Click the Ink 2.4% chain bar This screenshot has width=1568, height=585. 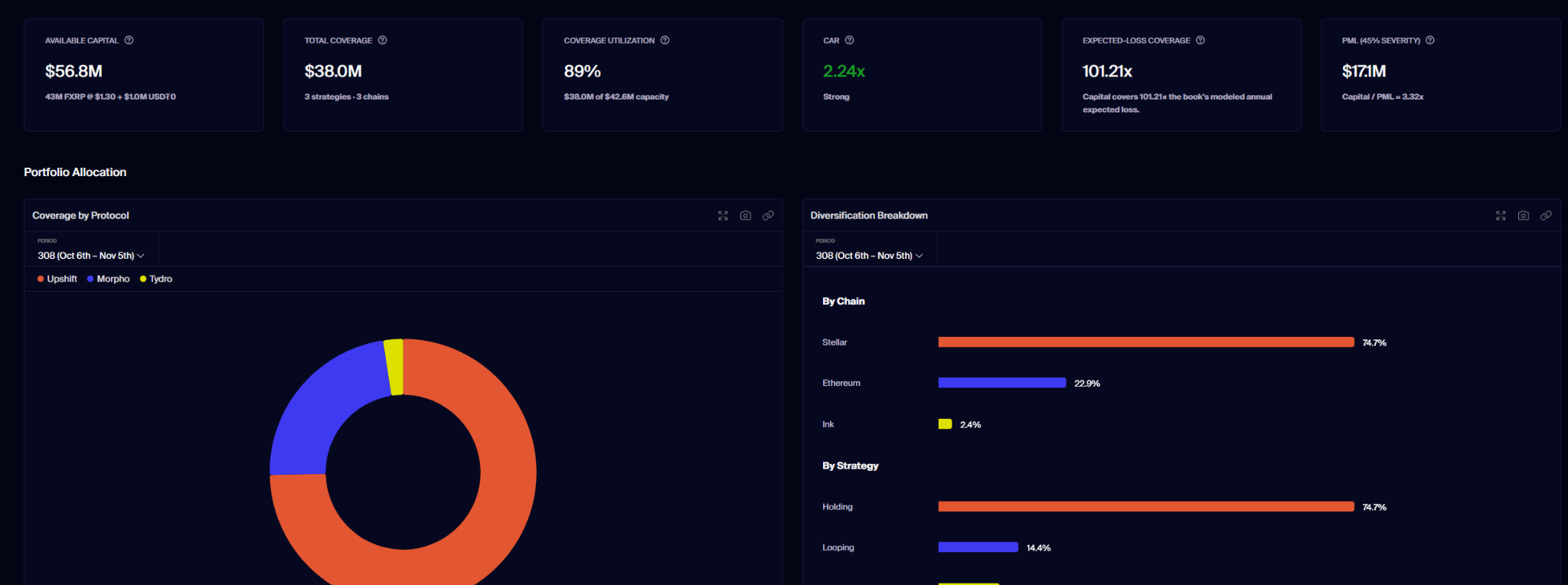pyautogui.click(x=945, y=424)
